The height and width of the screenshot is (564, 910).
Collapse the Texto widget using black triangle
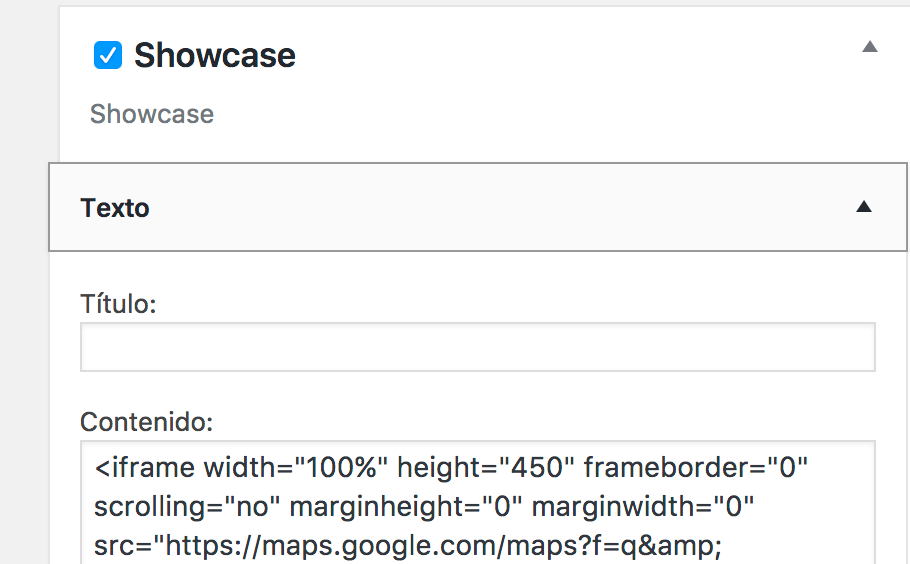864,207
